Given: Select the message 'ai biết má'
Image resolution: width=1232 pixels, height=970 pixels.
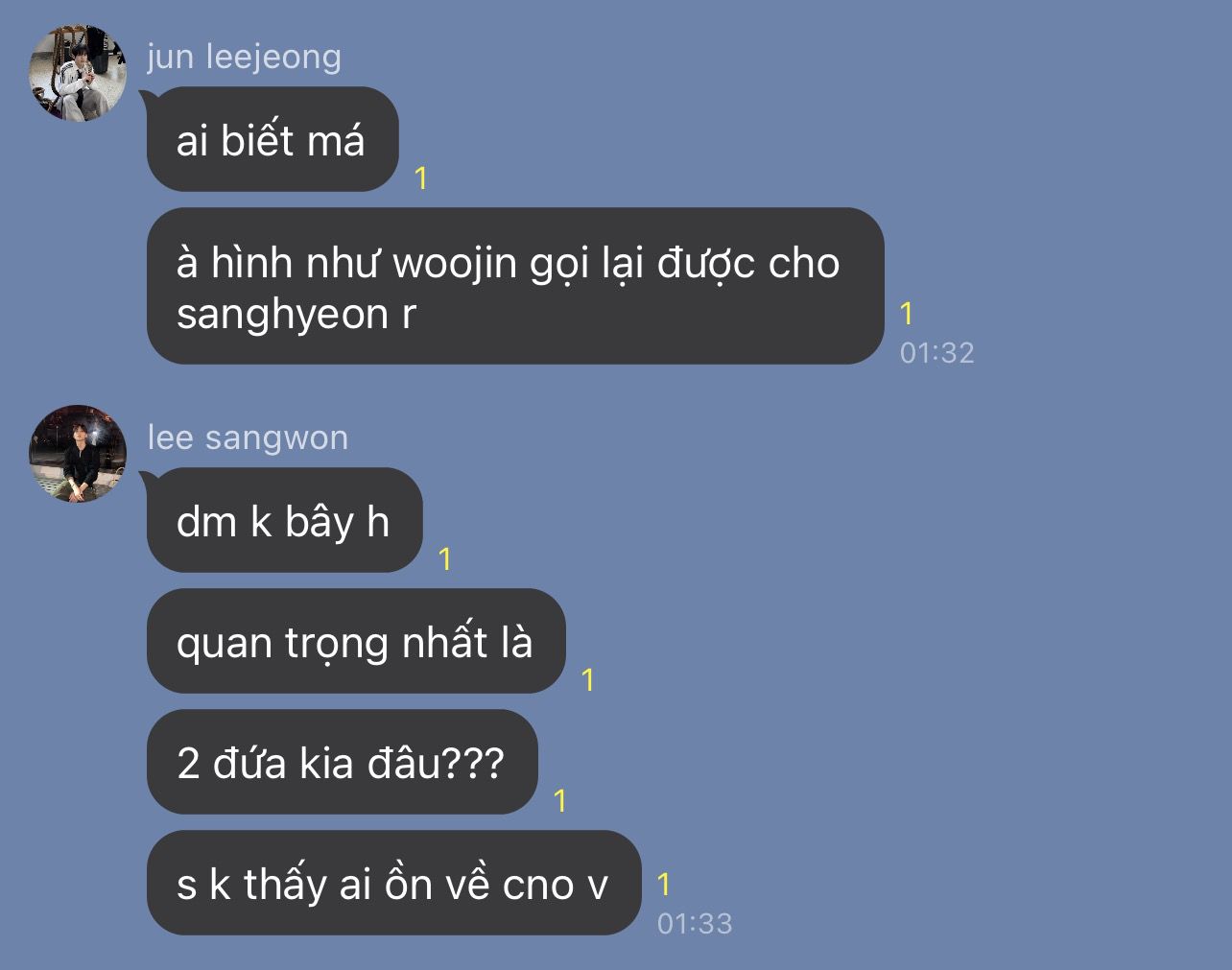Looking at the screenshot, I should [272, 140].
